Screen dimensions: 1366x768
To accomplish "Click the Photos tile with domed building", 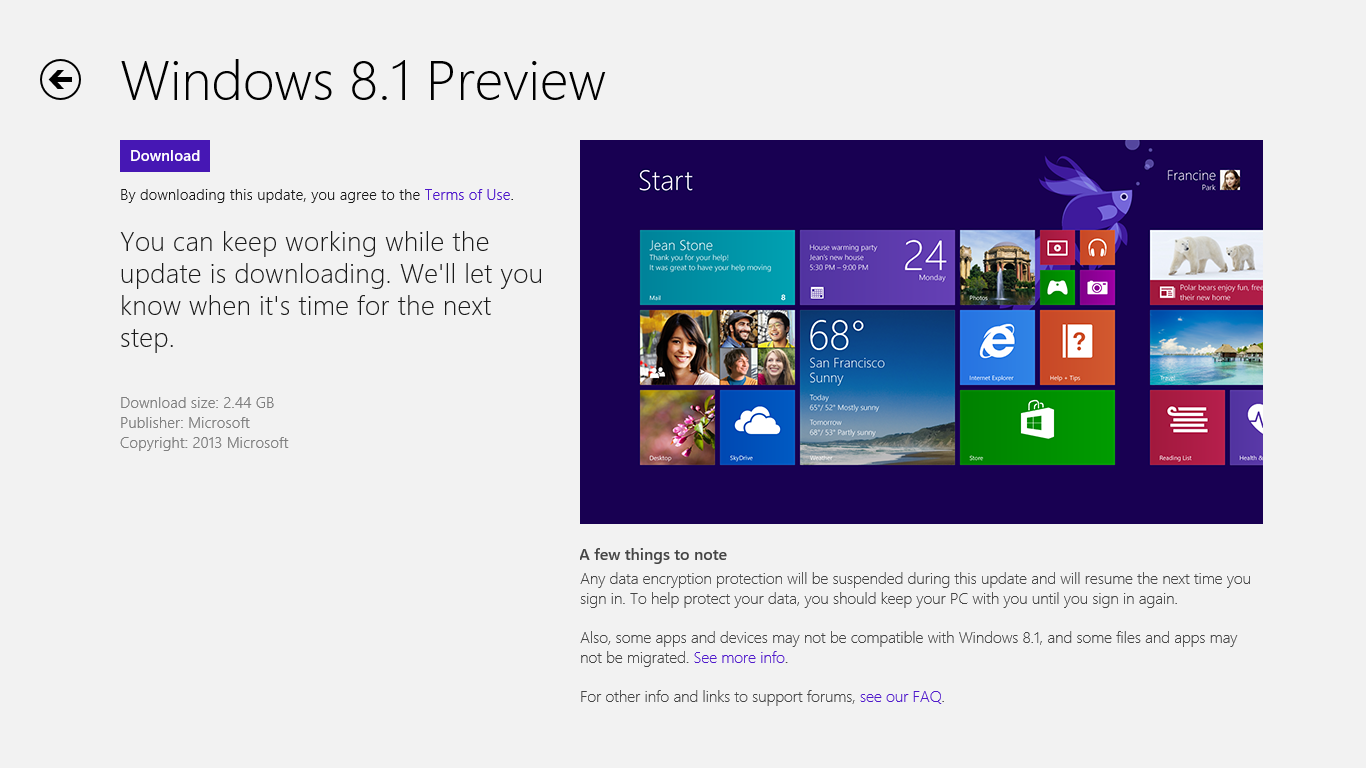I will click(997, 267).
